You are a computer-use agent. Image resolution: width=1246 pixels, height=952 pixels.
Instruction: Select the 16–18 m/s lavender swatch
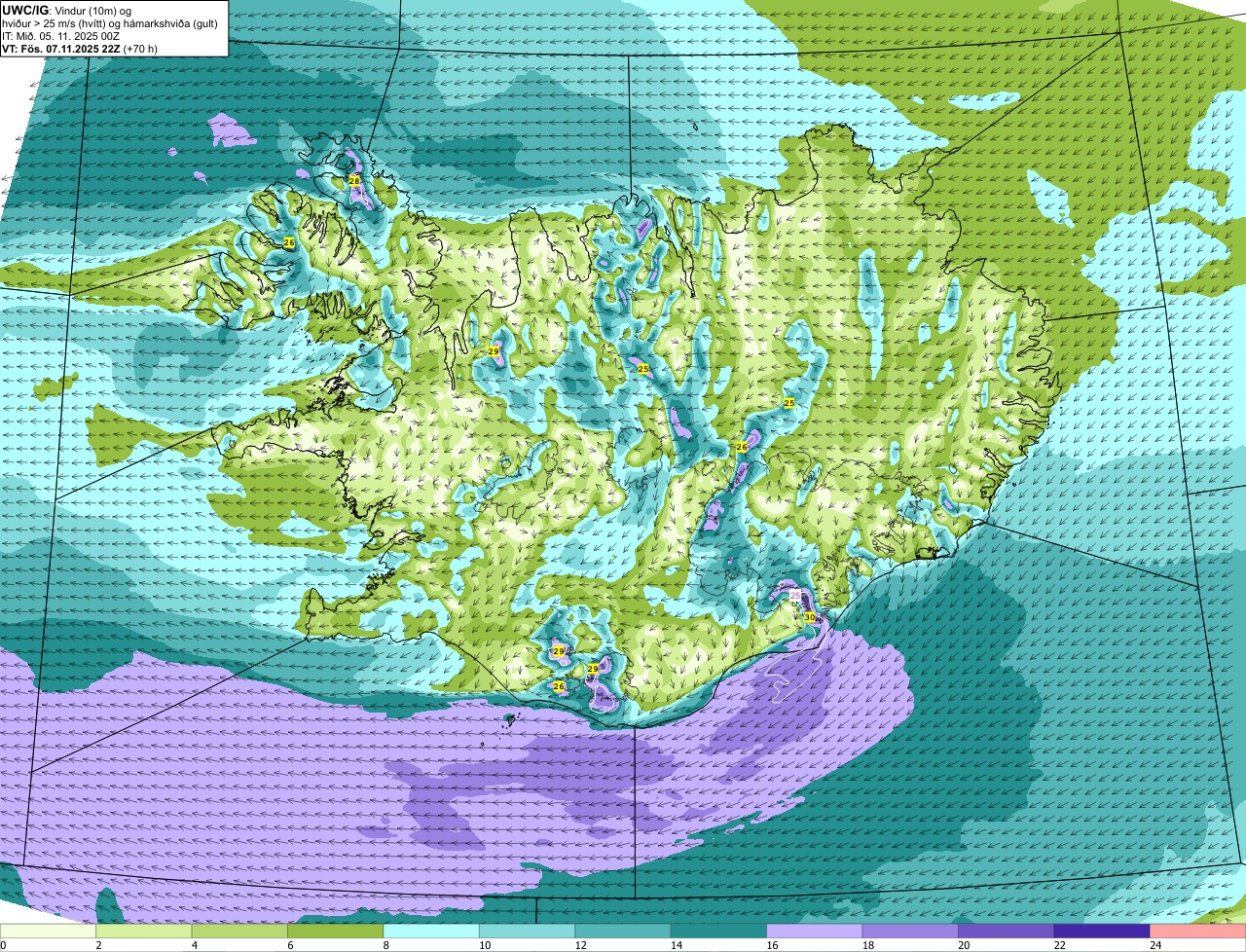(x=815, y=931)
